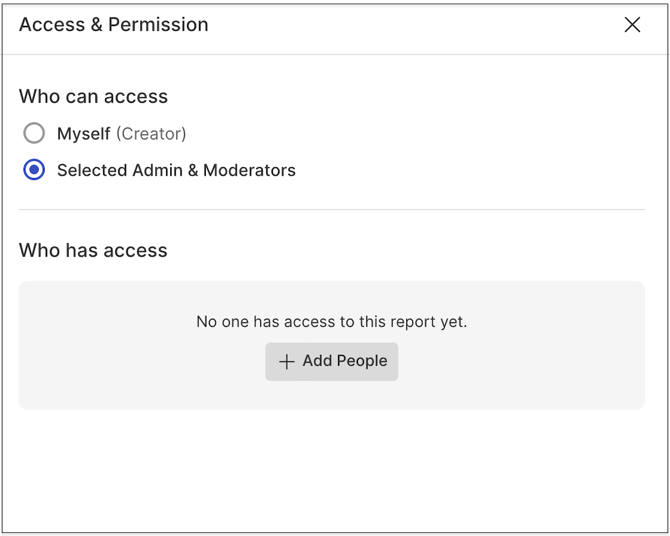
Task: Click the empty header space left of close icon
Action: 420,25
